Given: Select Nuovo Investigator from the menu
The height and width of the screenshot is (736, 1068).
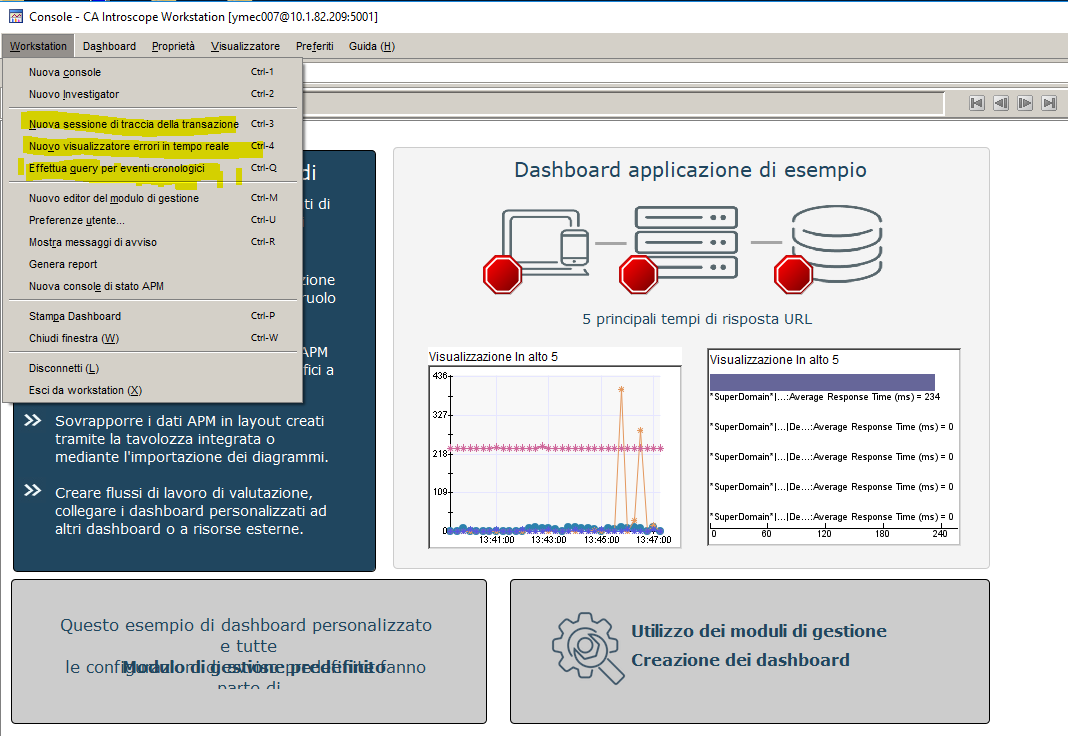Looking at the screenshot, I should pos(74,94).
